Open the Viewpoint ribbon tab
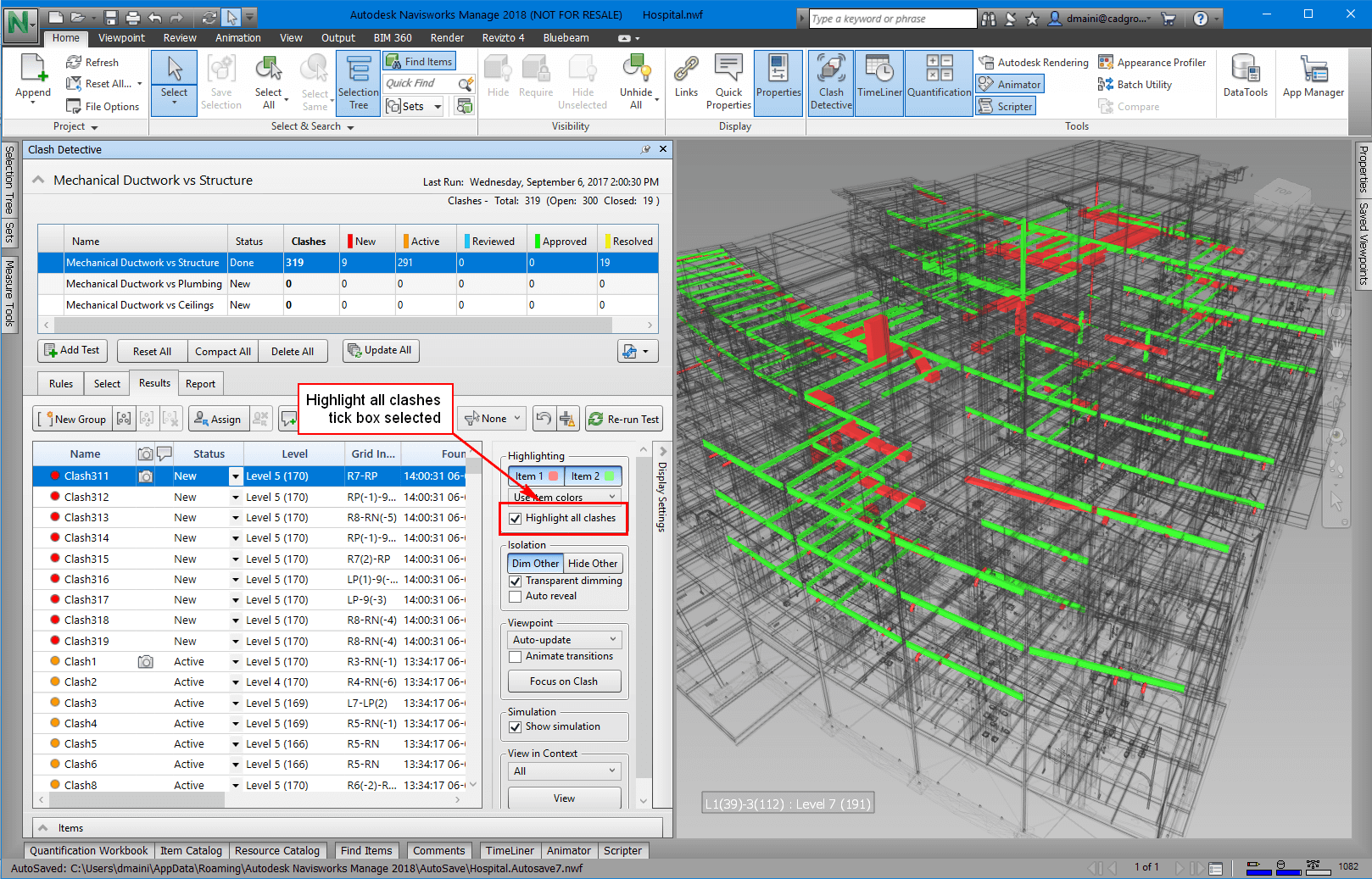This screenshot has height=879, width=1372. 121,38
